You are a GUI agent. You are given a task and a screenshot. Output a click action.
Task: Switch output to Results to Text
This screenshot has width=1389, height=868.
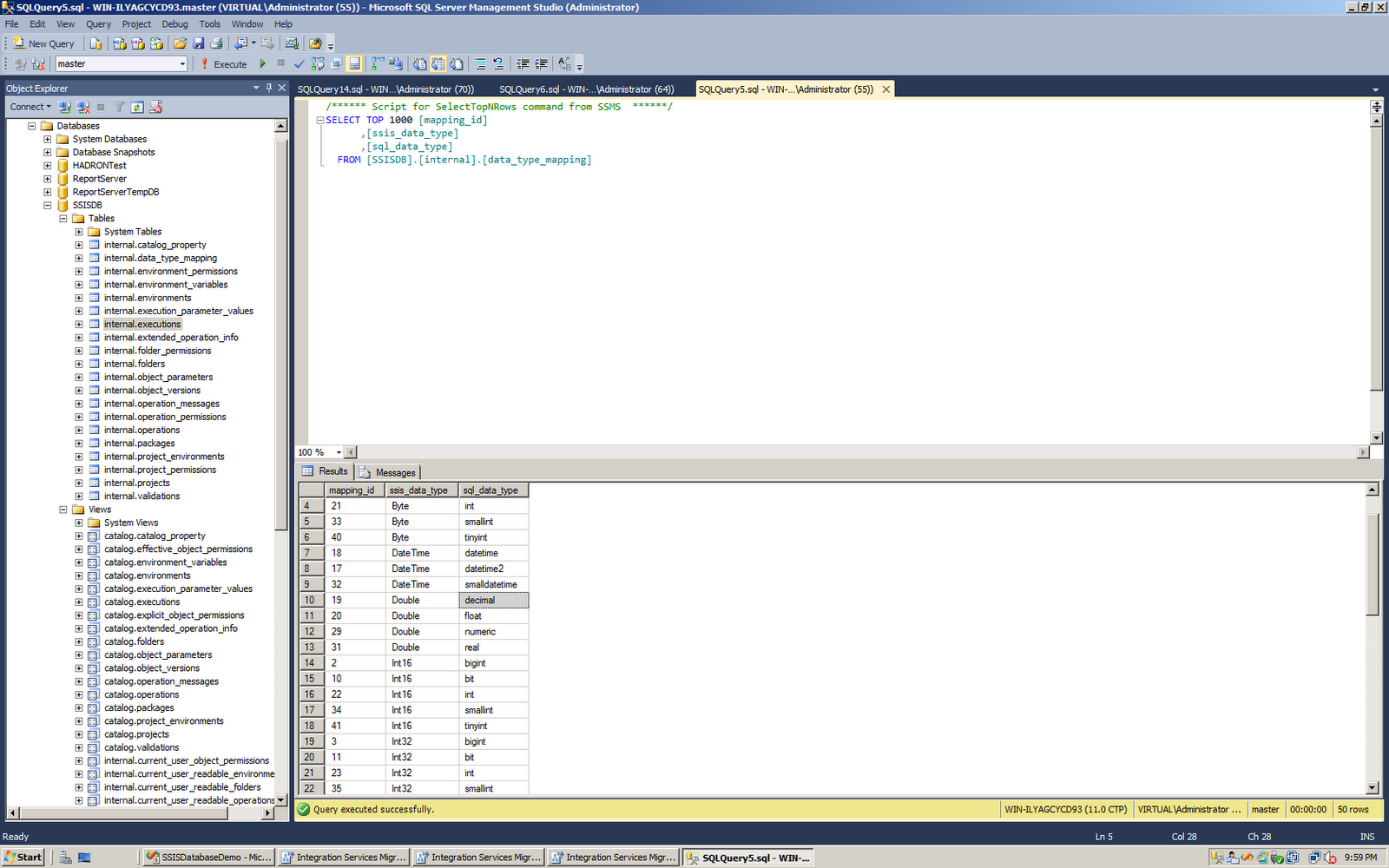pos(419,63)
